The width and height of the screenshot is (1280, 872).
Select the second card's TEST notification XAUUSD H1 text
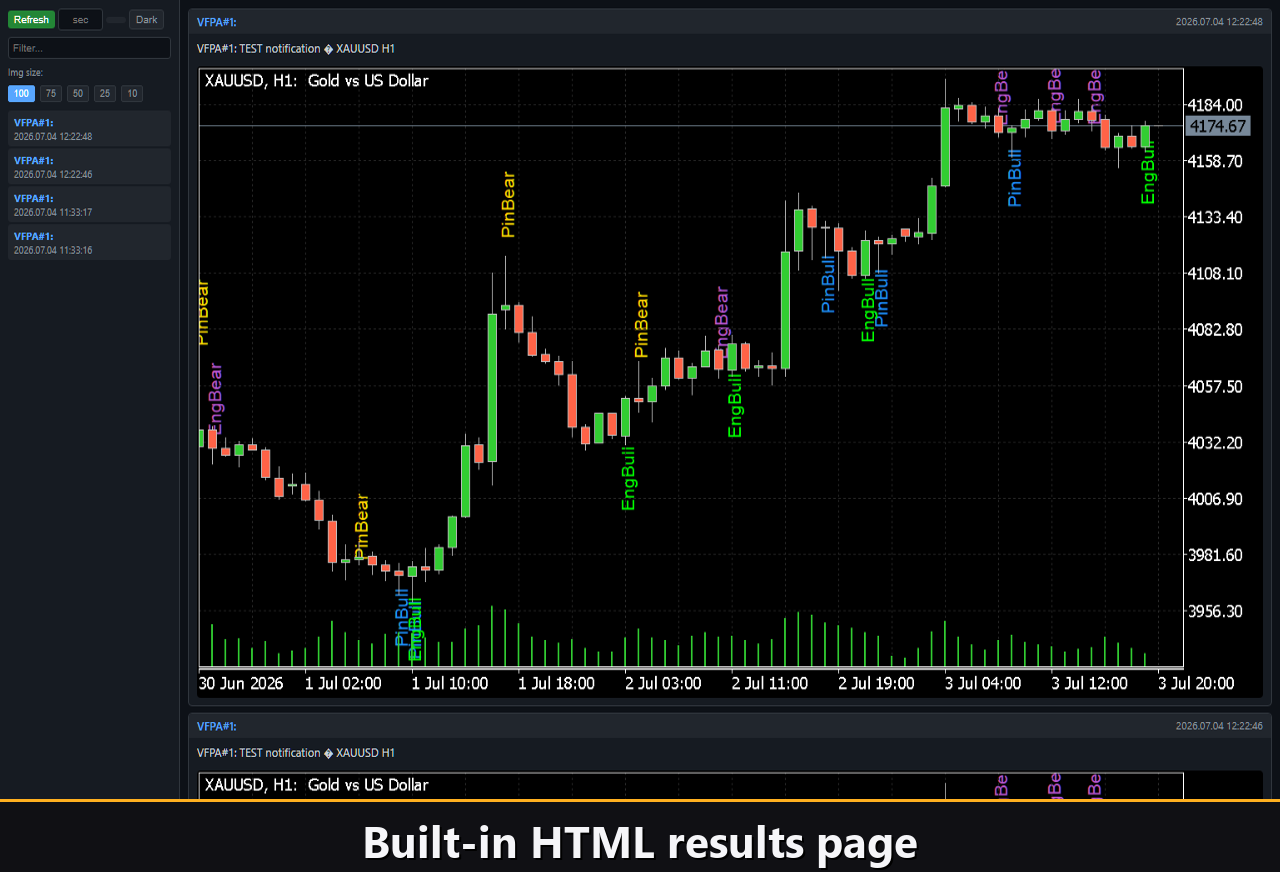tap(296, 753)
